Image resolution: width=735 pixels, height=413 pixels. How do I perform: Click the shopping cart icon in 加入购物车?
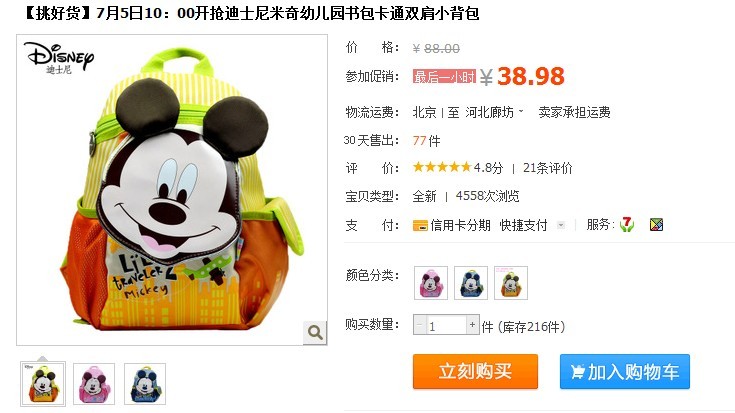click(578, 372)
